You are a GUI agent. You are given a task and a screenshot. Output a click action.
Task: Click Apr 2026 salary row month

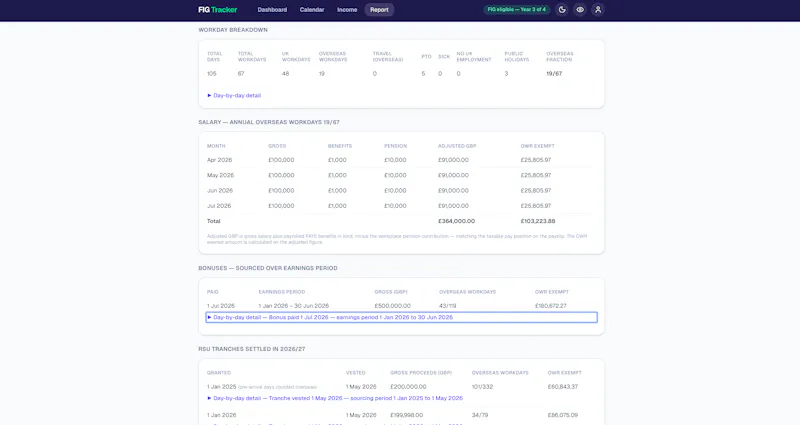(219, 160)
